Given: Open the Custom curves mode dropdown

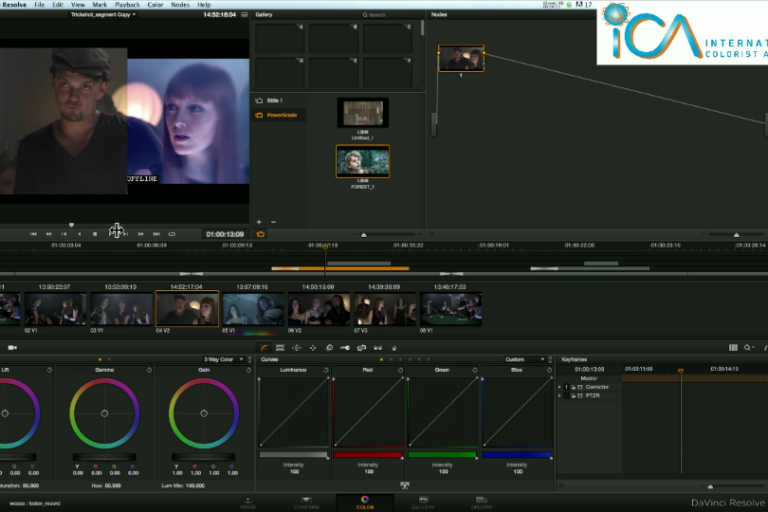Looking at the screenshot, I should point(524,359).
